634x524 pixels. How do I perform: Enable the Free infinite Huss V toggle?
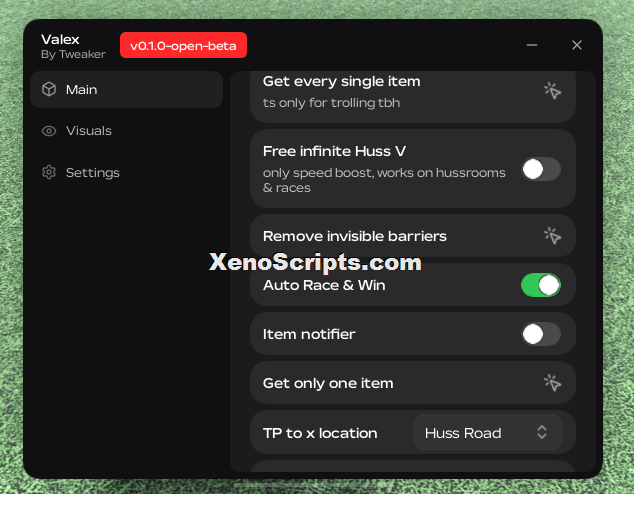(x=541, y=169)
